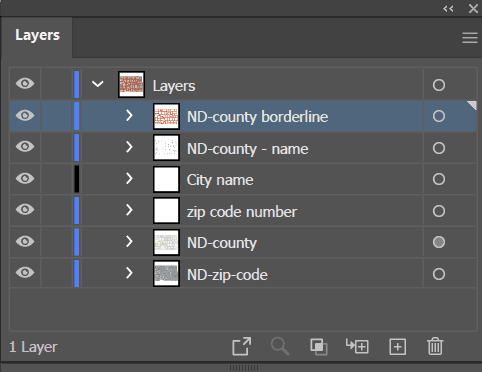Viewport: 482px width, 372px height.
Task: Click thumbnail of top-level Layers
Action: point(131,84)
